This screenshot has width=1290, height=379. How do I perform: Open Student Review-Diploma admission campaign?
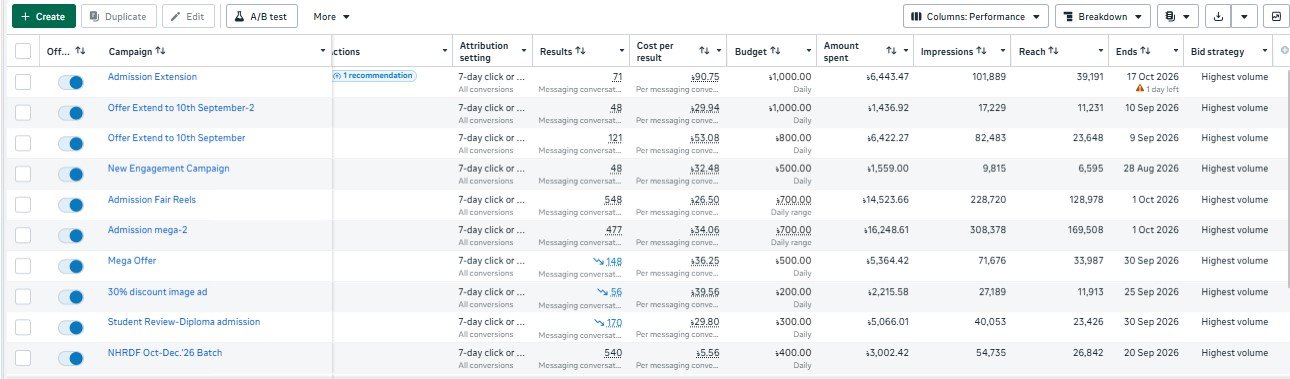(184, 322)
